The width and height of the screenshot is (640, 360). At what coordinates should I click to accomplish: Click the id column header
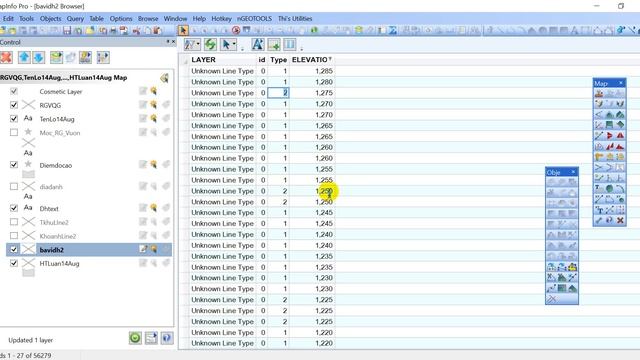pyautogui.click(x=262, y=60)
